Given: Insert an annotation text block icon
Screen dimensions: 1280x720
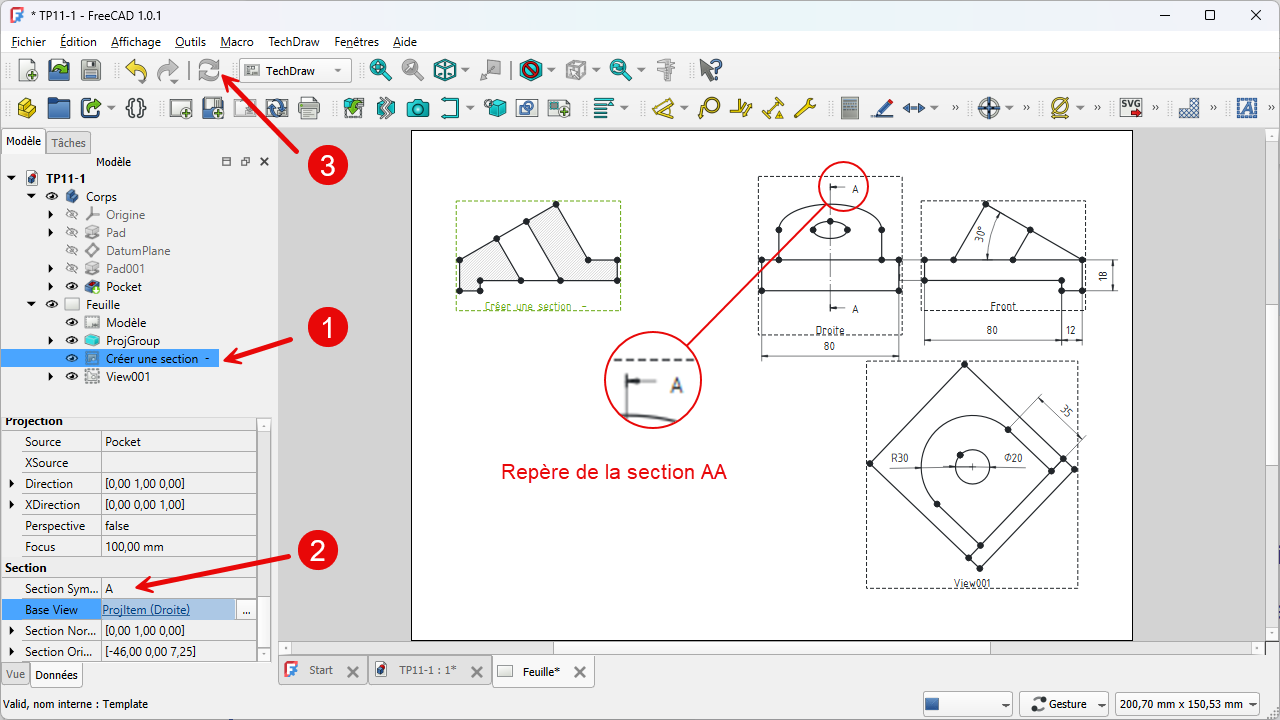Looking at the screenshot, I should (1246, 108).
